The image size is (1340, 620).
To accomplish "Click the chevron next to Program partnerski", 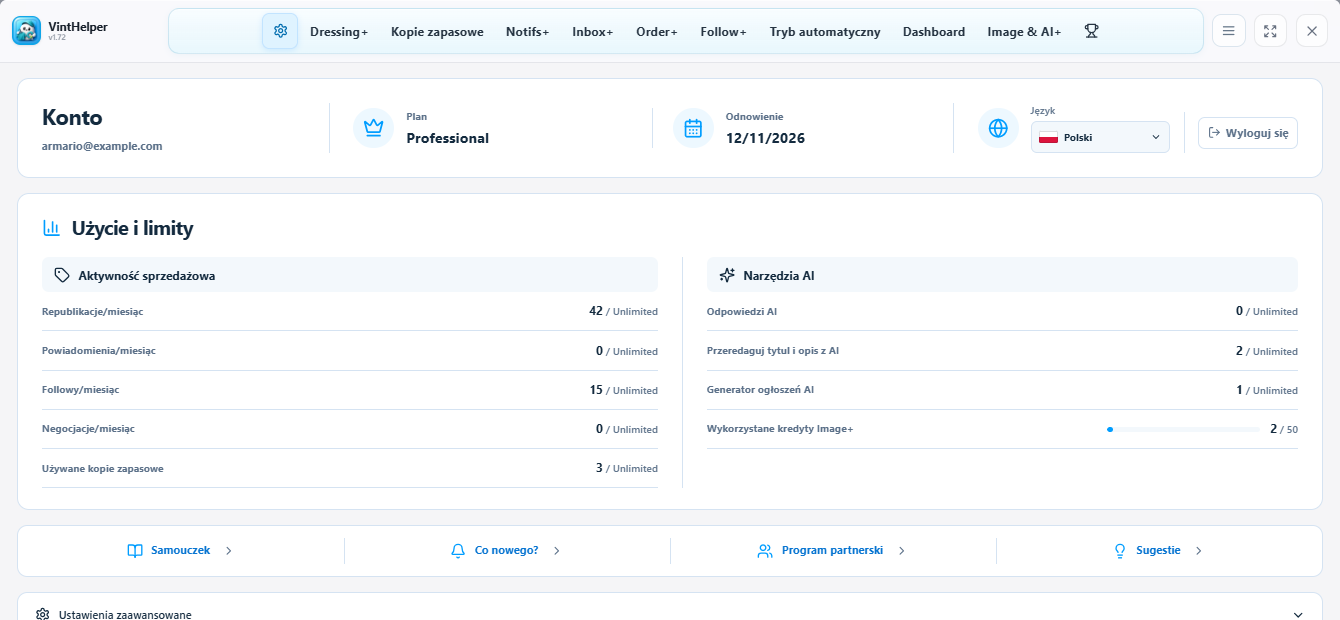I will (901, 551).
